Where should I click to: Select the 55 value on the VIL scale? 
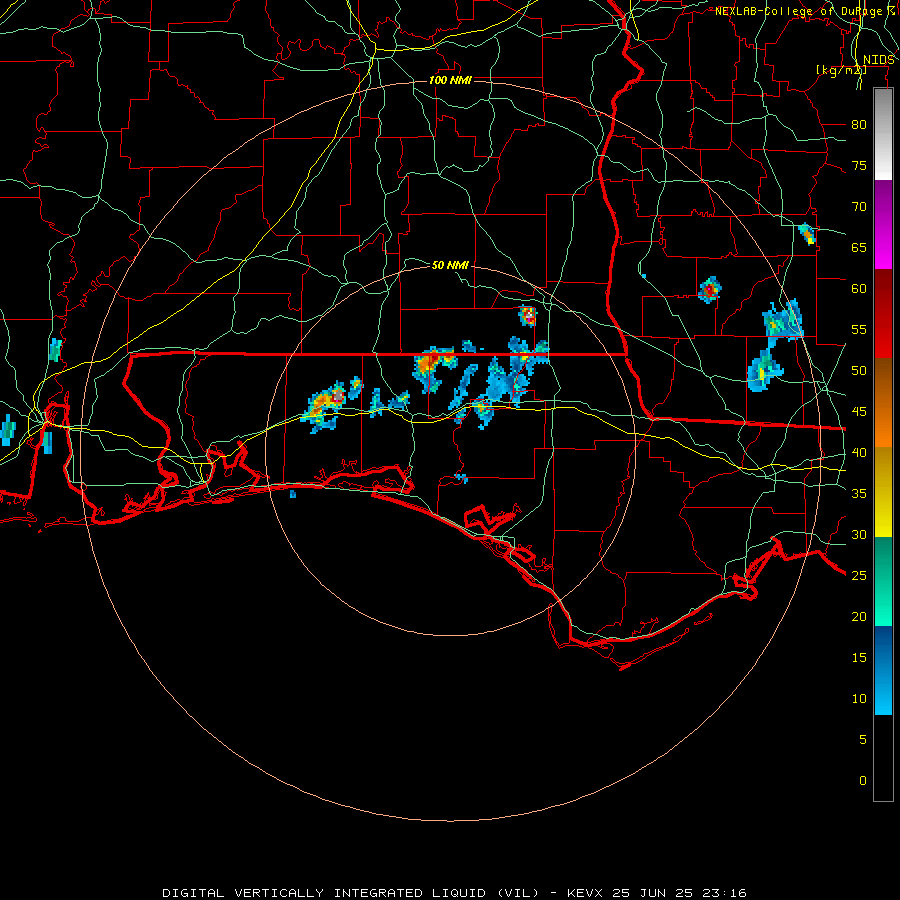[859, 329]
